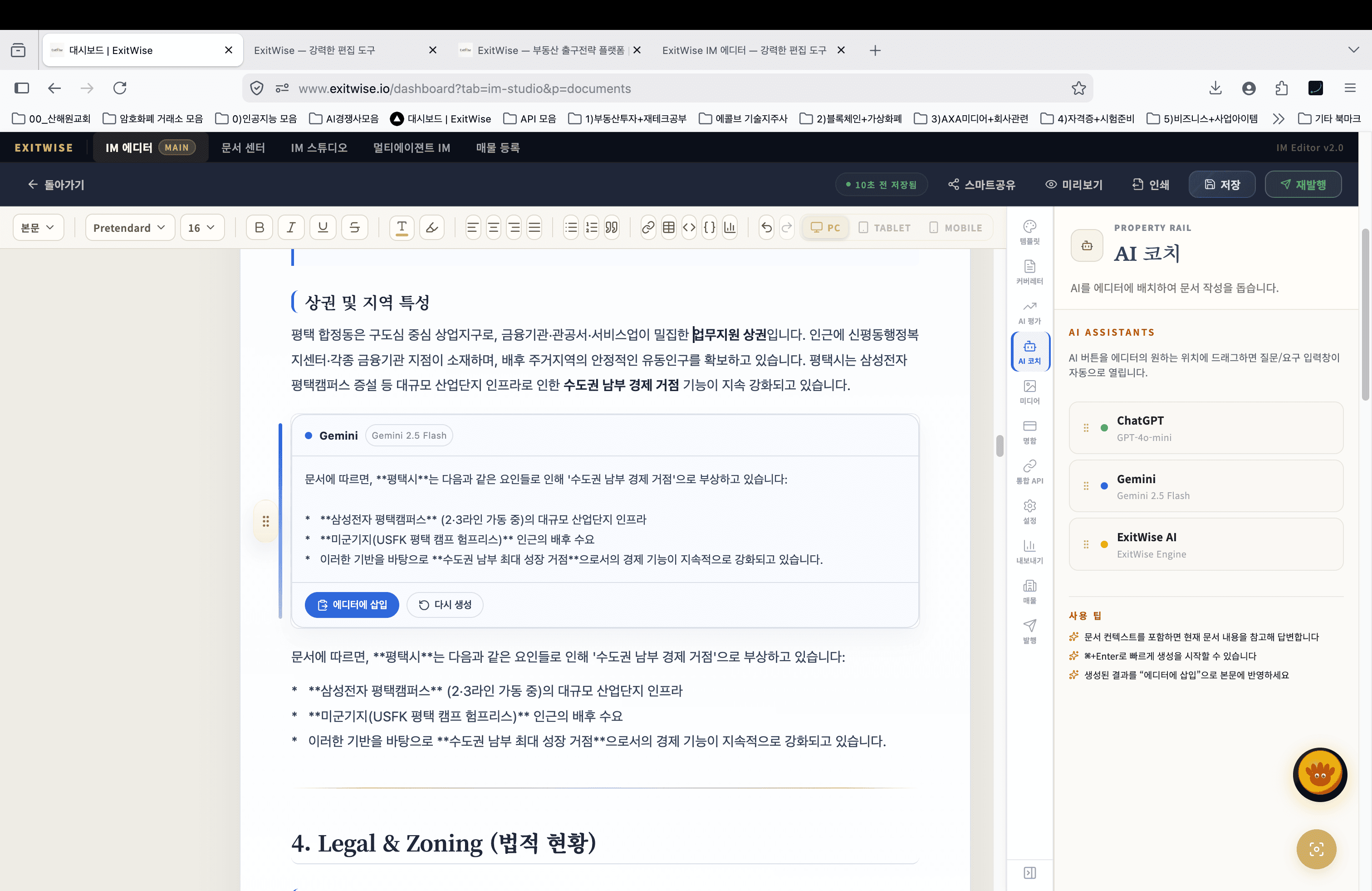Open the AI 평가 panel in the sidebar
The height and width of the screenshot is (891, 1372).
[x=1030, y=313]
